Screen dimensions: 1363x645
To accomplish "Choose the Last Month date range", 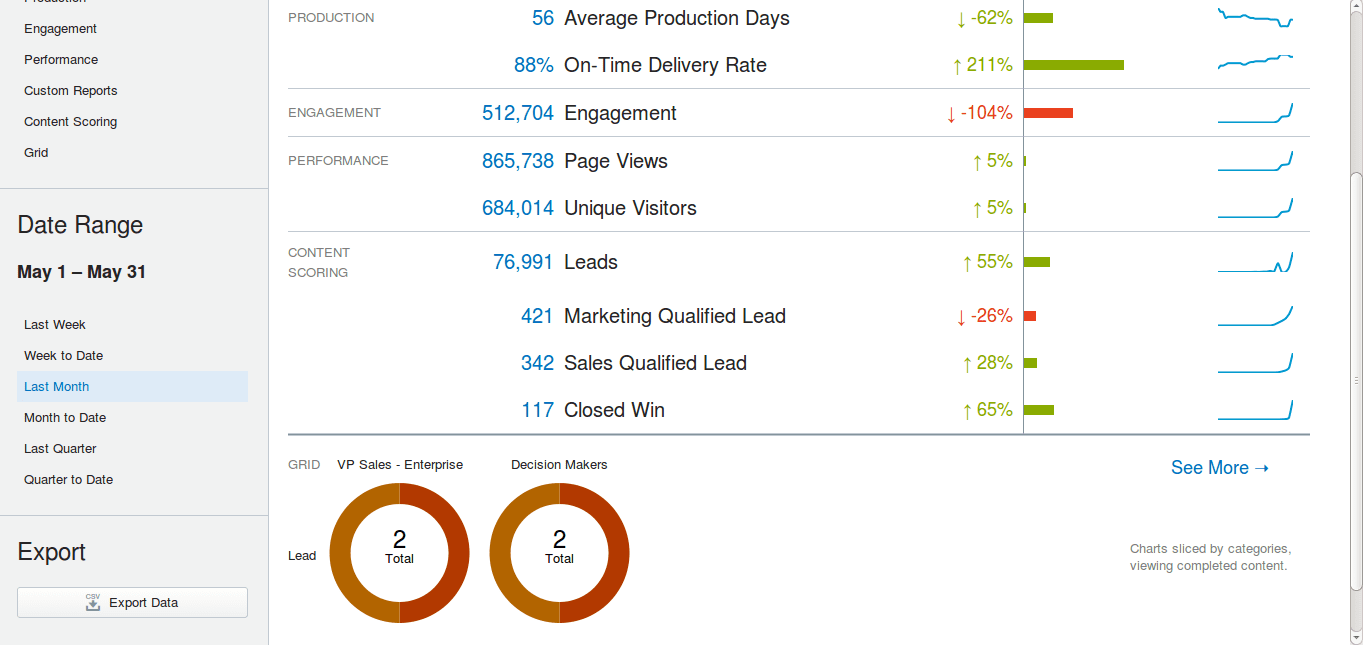I will [57, 387].
